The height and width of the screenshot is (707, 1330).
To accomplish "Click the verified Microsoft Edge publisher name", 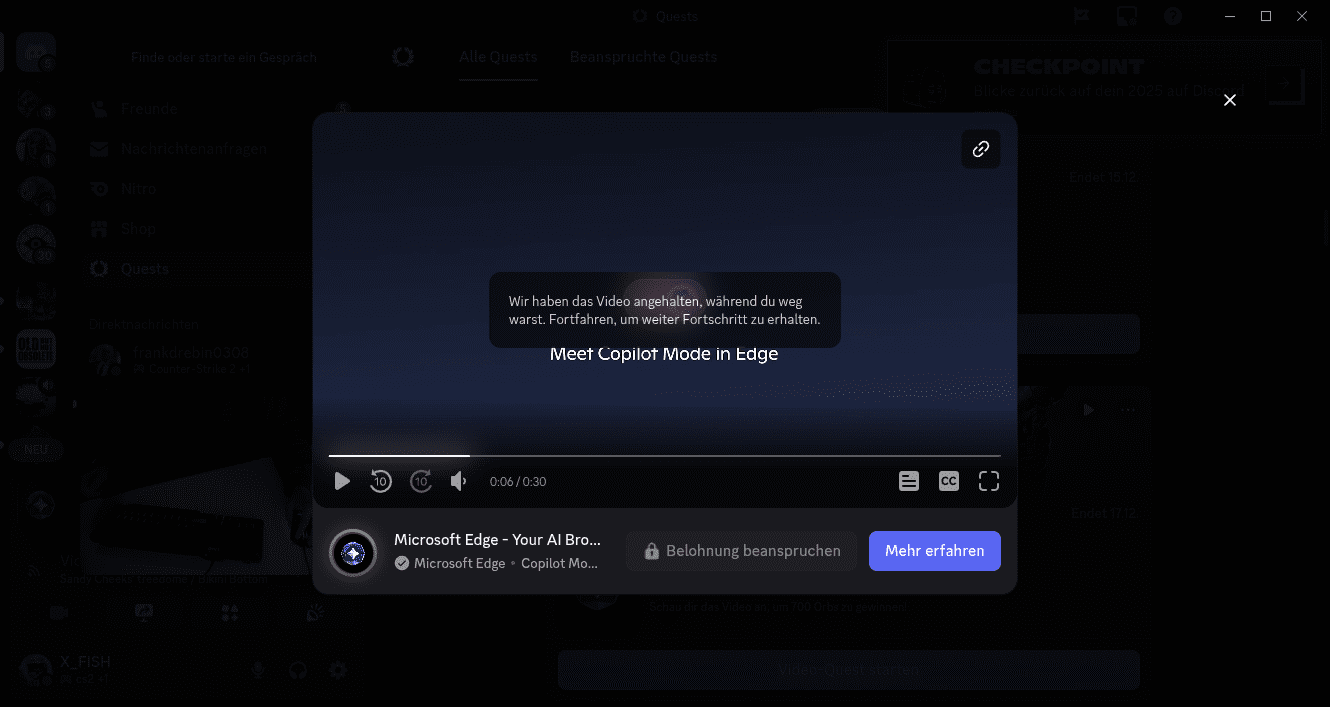I will (460, 563).
